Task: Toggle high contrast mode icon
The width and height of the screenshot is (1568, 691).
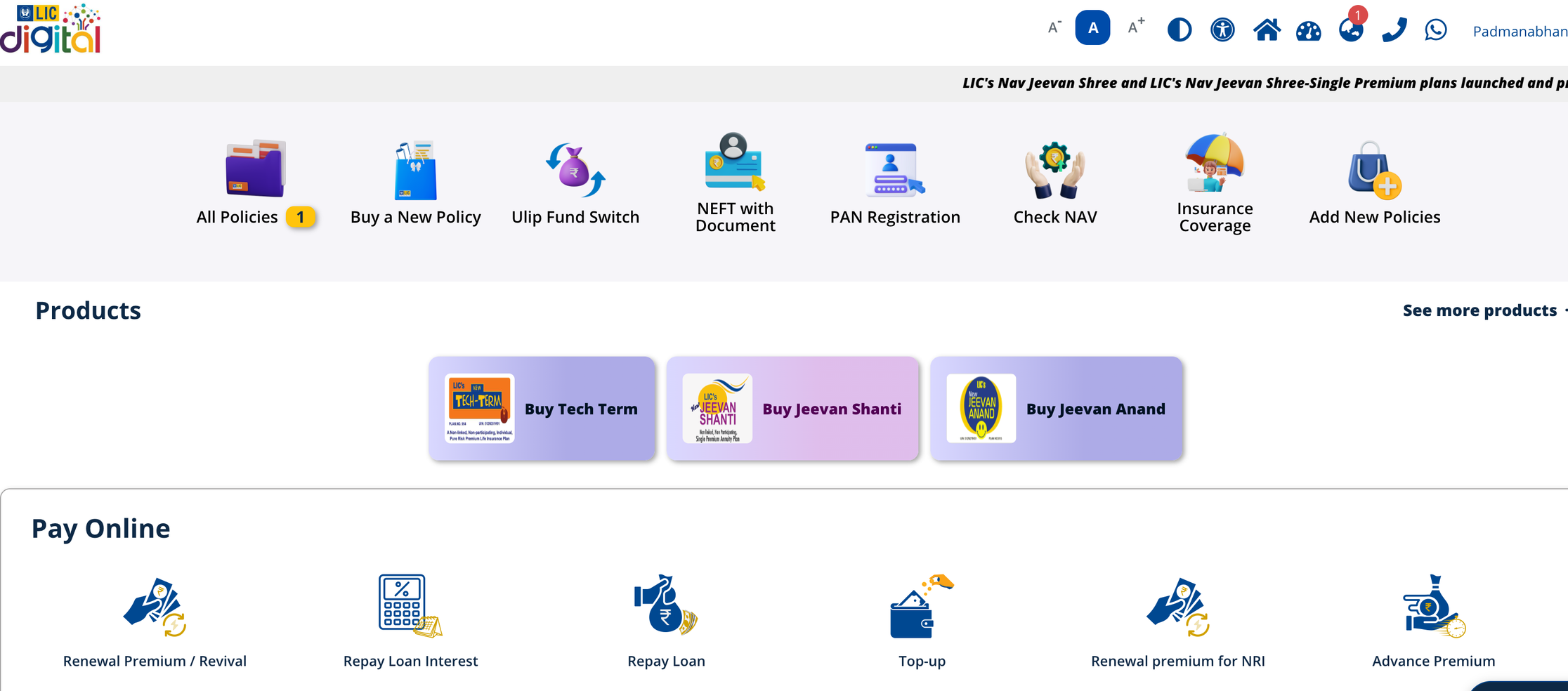Action: point(1180,30)
